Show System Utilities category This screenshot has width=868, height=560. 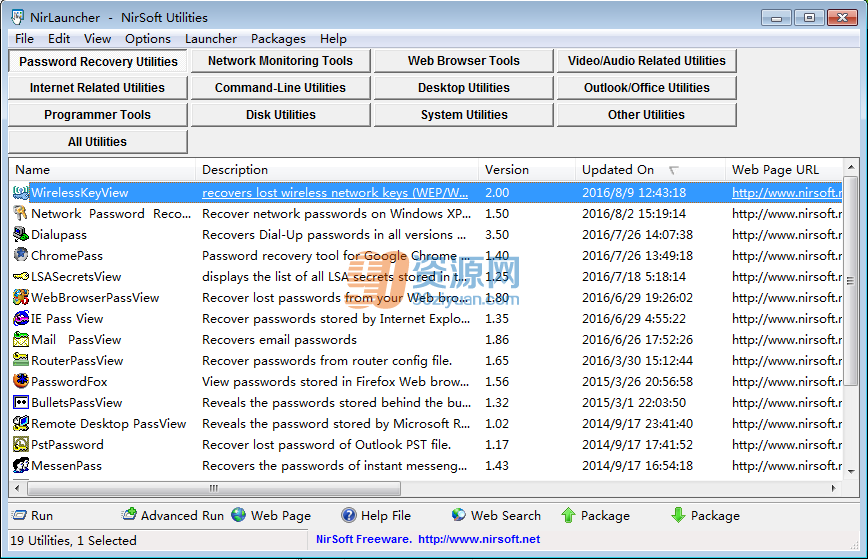click(x=464, y=115)
